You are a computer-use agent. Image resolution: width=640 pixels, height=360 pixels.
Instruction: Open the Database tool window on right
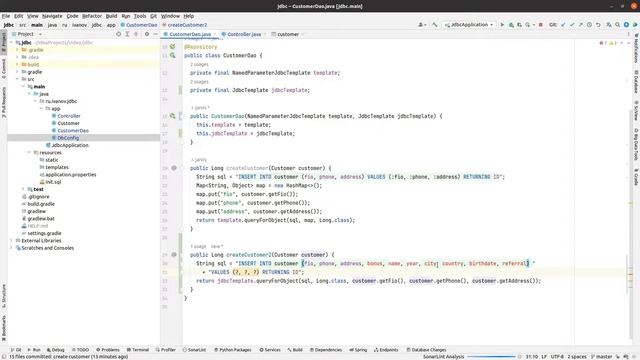(x=636, y=81)
